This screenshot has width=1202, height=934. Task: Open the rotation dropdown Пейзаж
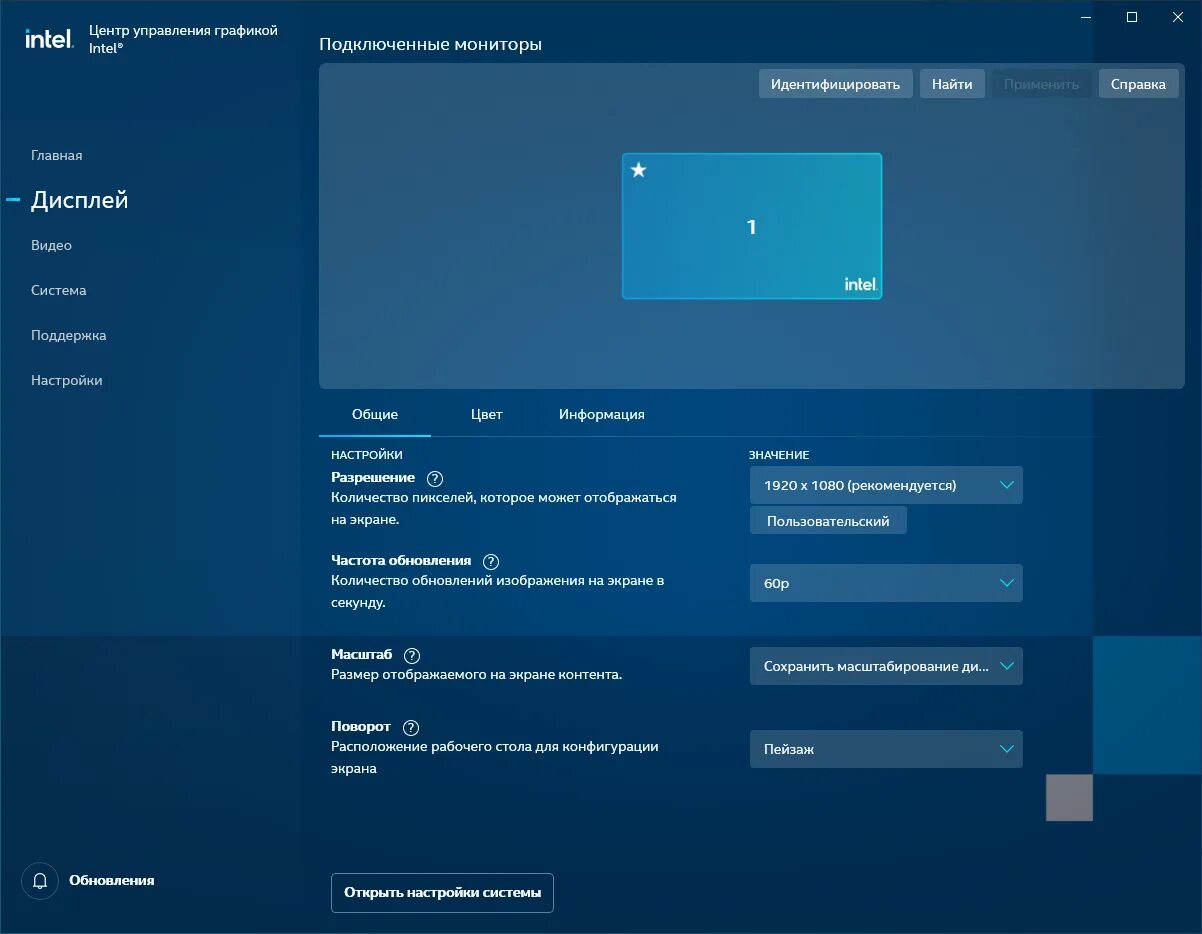point(886,749)
